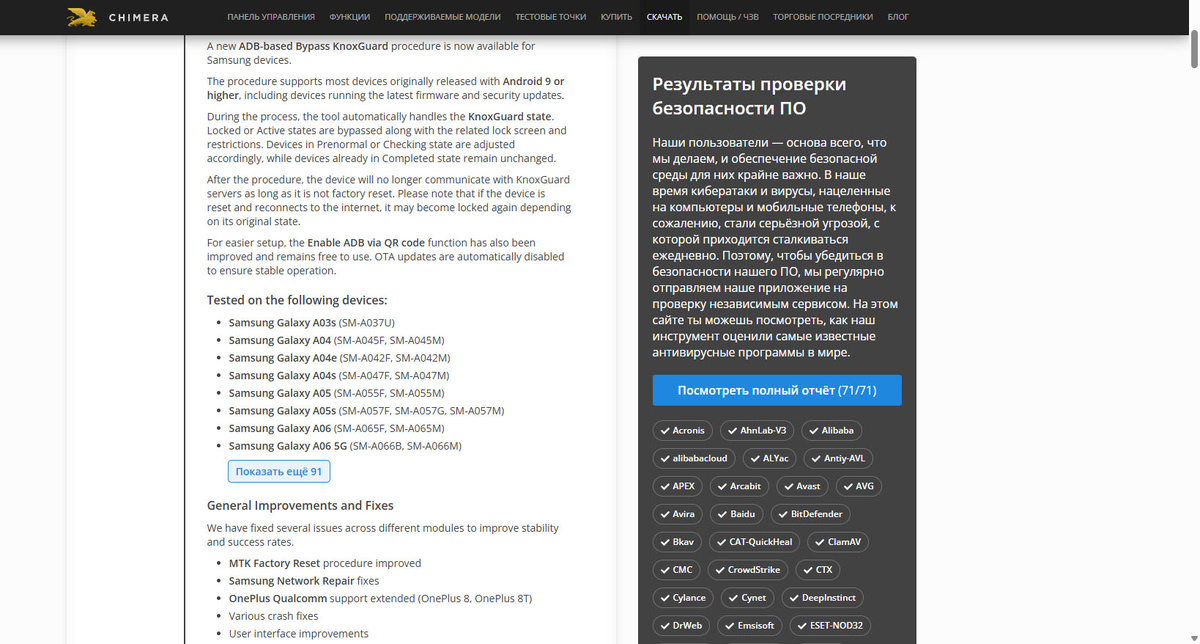1200x644 pixels.
Task: Select the Avira badge
Action: click(x=678, y=514)
